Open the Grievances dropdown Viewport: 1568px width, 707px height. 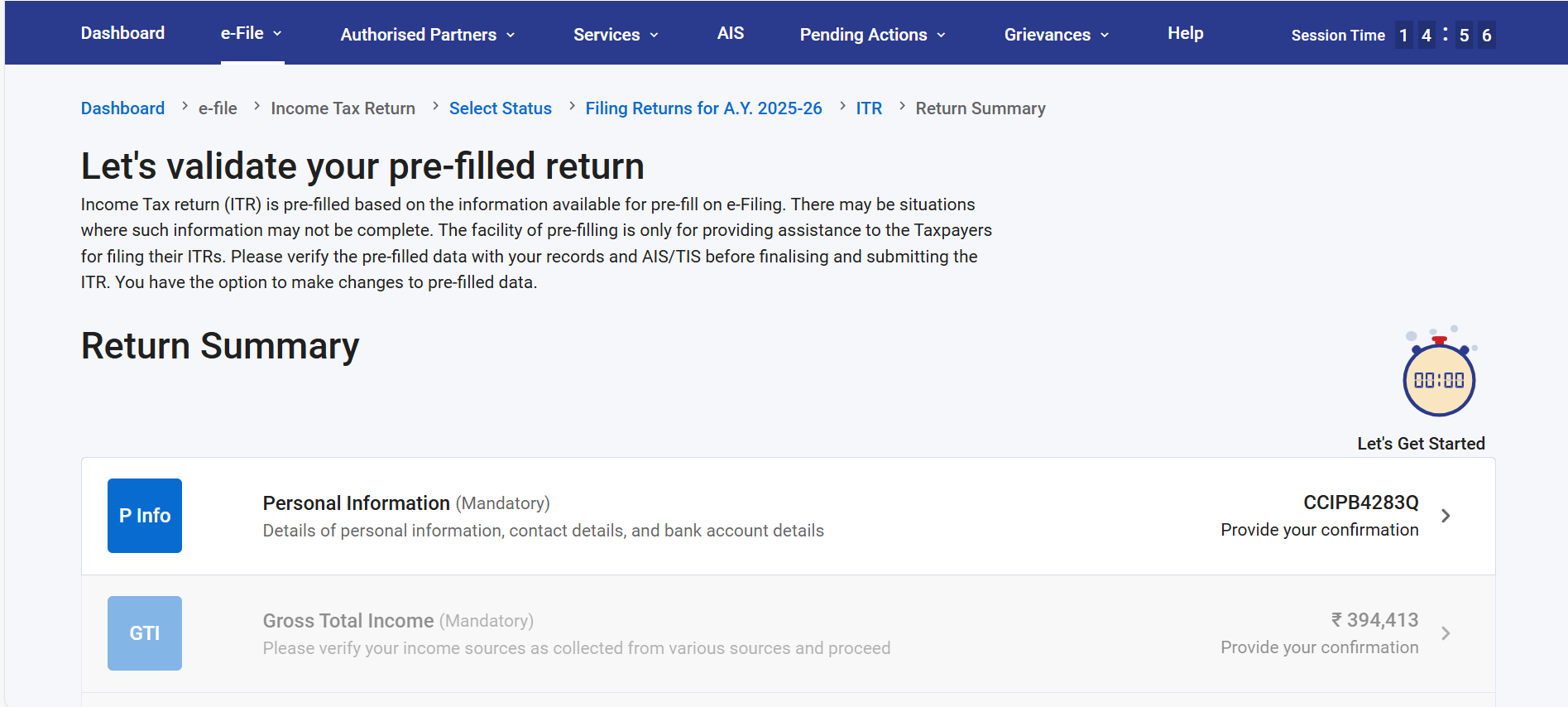point(1056,35)
